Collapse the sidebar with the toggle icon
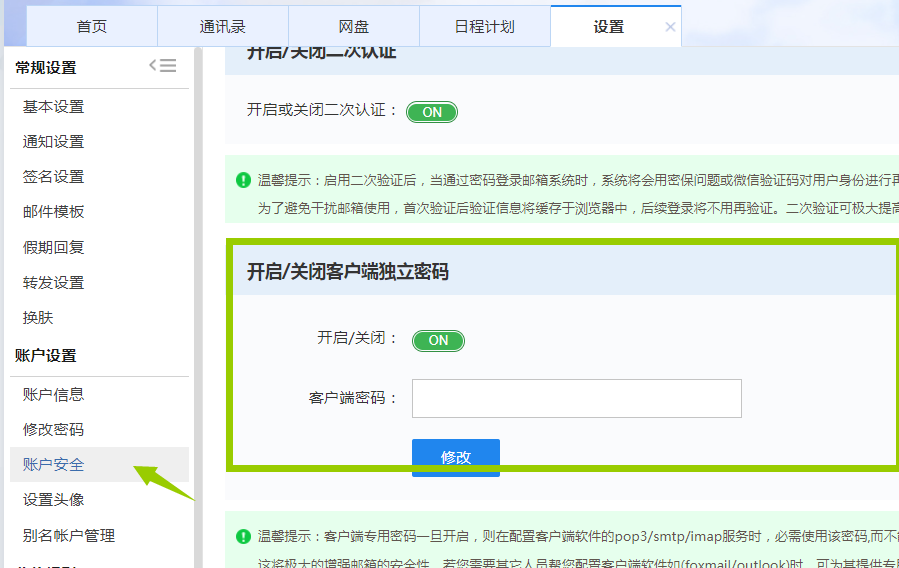The width and height of the screenshot is (899, 568). pyautogui.click(x=163, y=66)
